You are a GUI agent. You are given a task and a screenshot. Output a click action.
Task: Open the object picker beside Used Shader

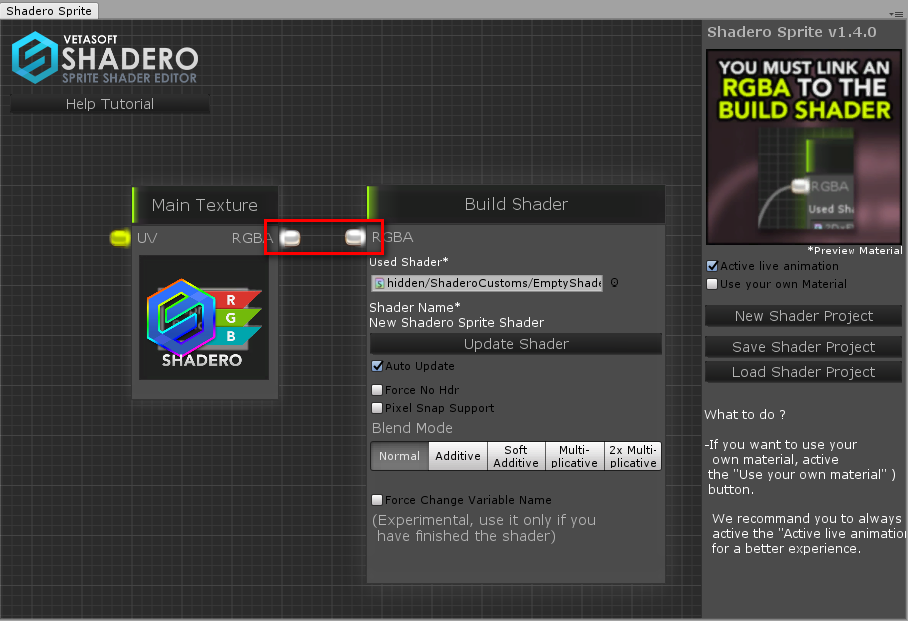pos(614,283)
